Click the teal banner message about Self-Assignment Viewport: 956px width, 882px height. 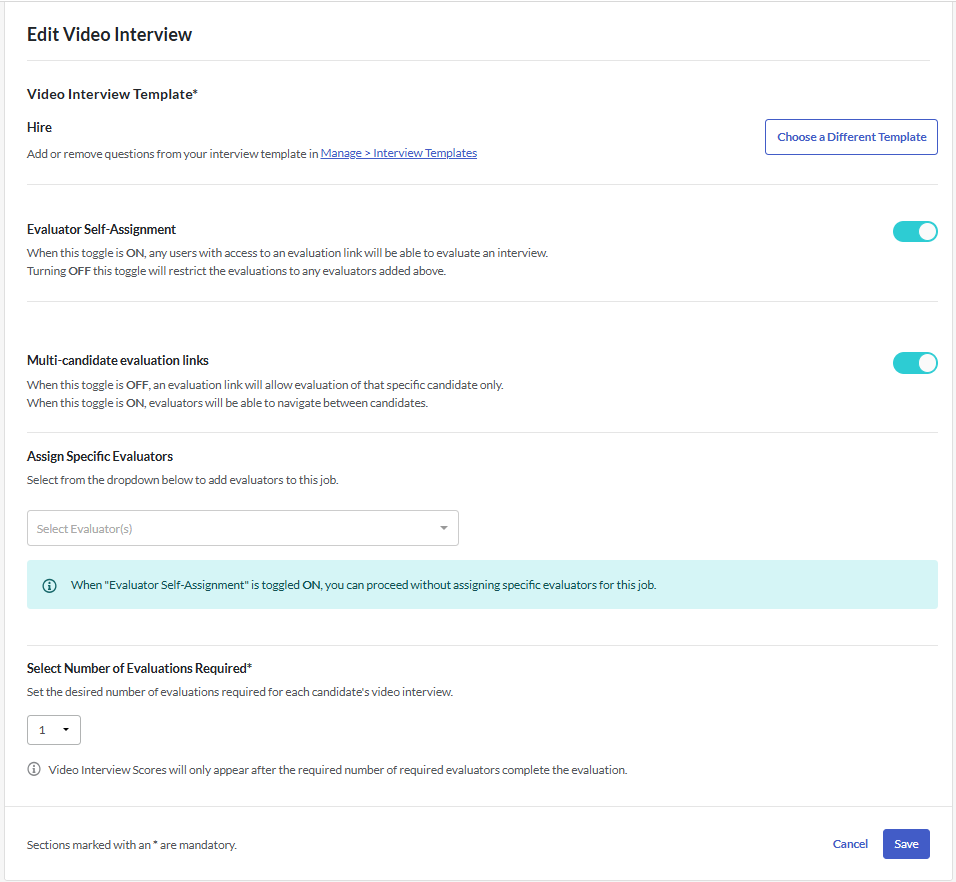click(363, 585)
